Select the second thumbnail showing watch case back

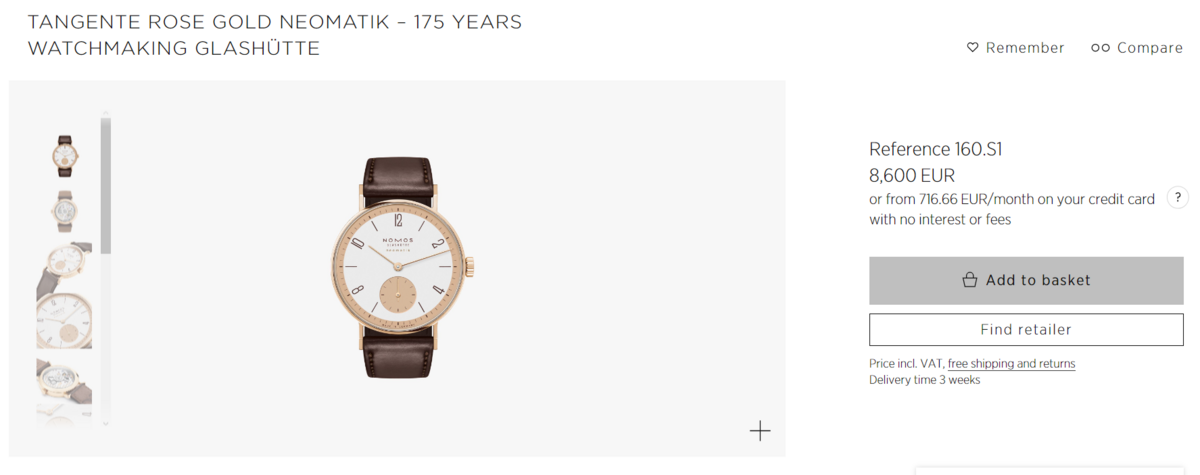click(65, 211)
